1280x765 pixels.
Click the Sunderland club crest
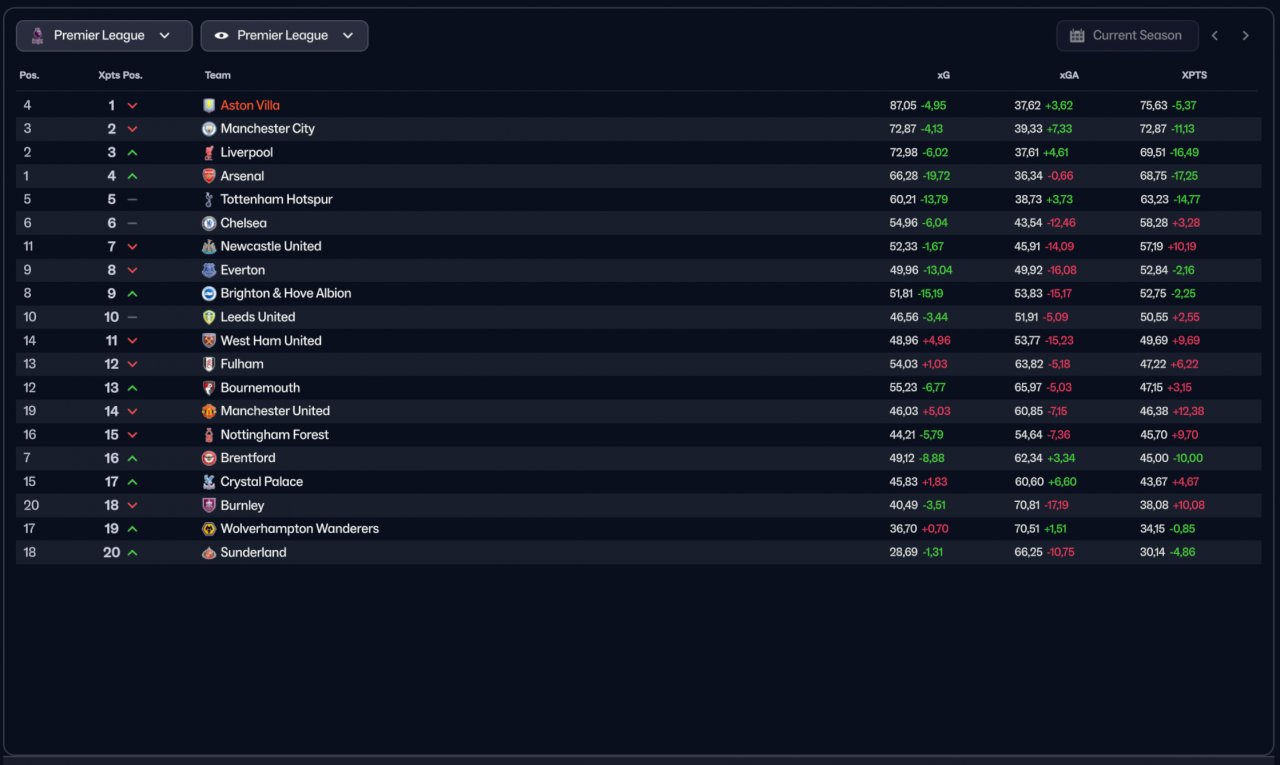209,552
